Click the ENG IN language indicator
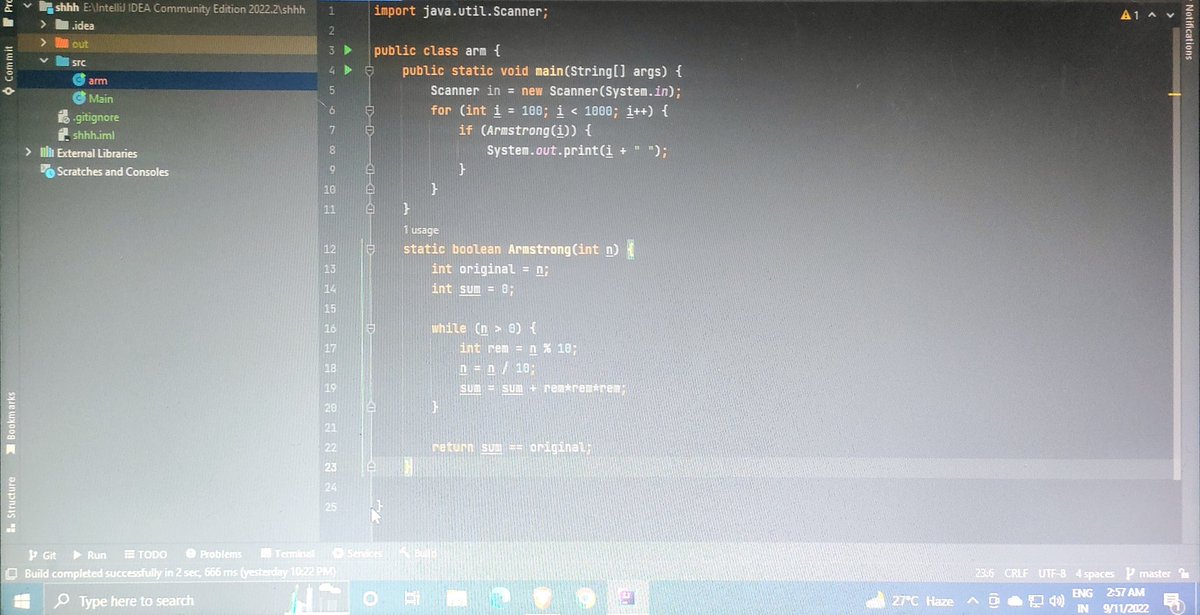1200x615 pixels. pyautogui.click(x=1082, y=600)
